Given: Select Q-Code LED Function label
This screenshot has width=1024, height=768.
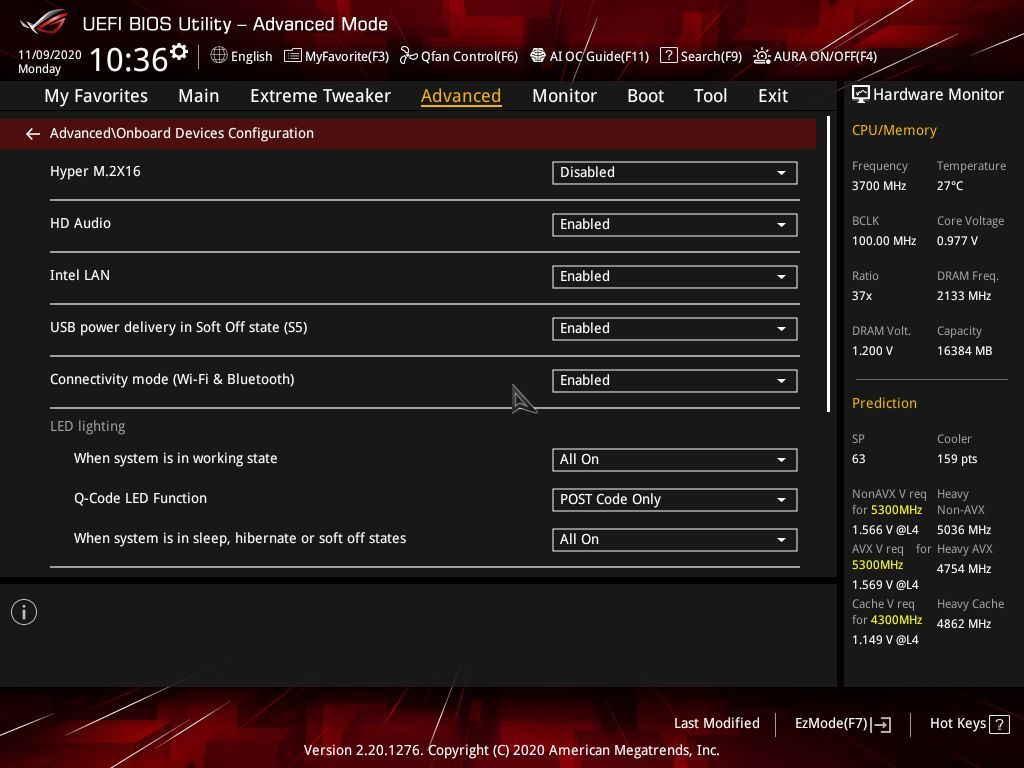Looking at the screenshot, I should point(140,498).
